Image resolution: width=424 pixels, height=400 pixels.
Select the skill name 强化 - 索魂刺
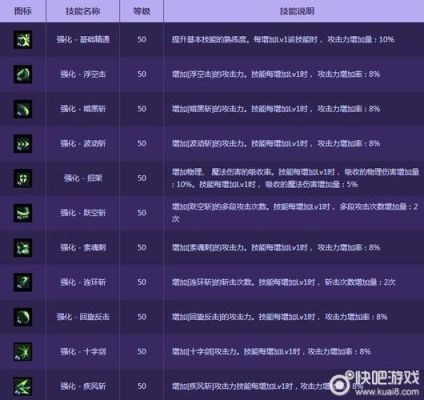[83, 247]
